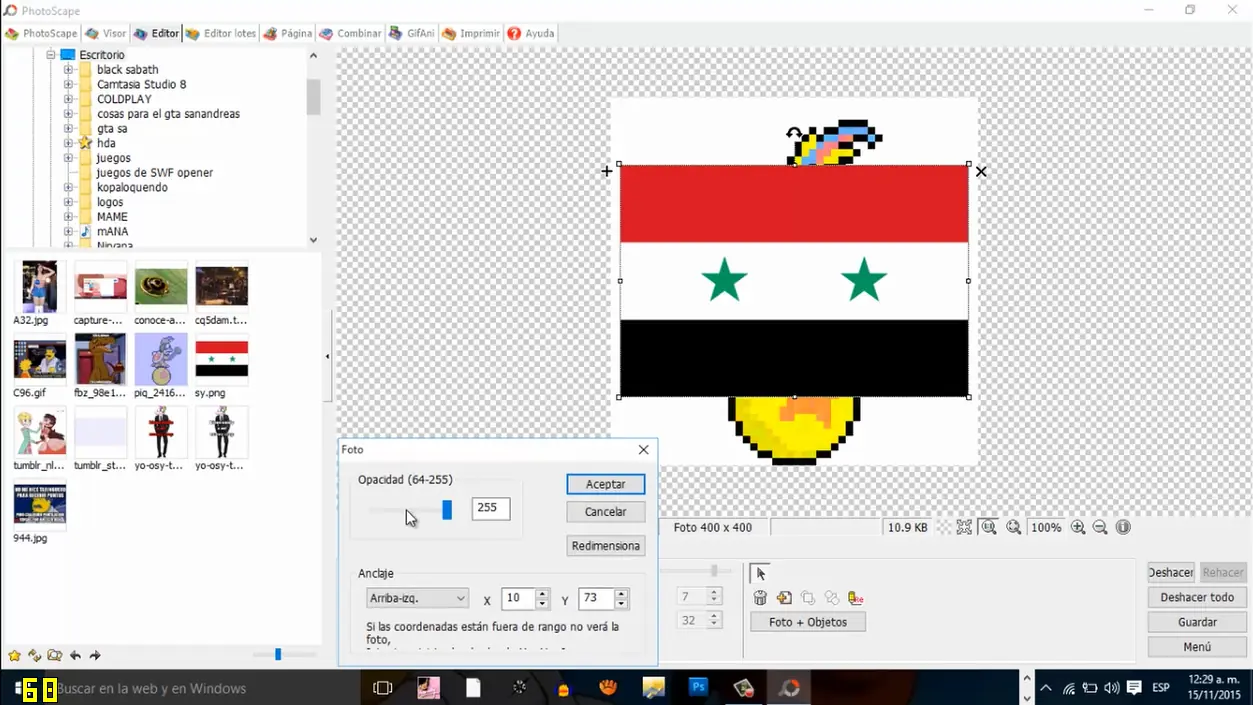Open the sy.png flag thumbnail
The height and width of the screenshot is (705, 1253).
(x=222, y=360)
